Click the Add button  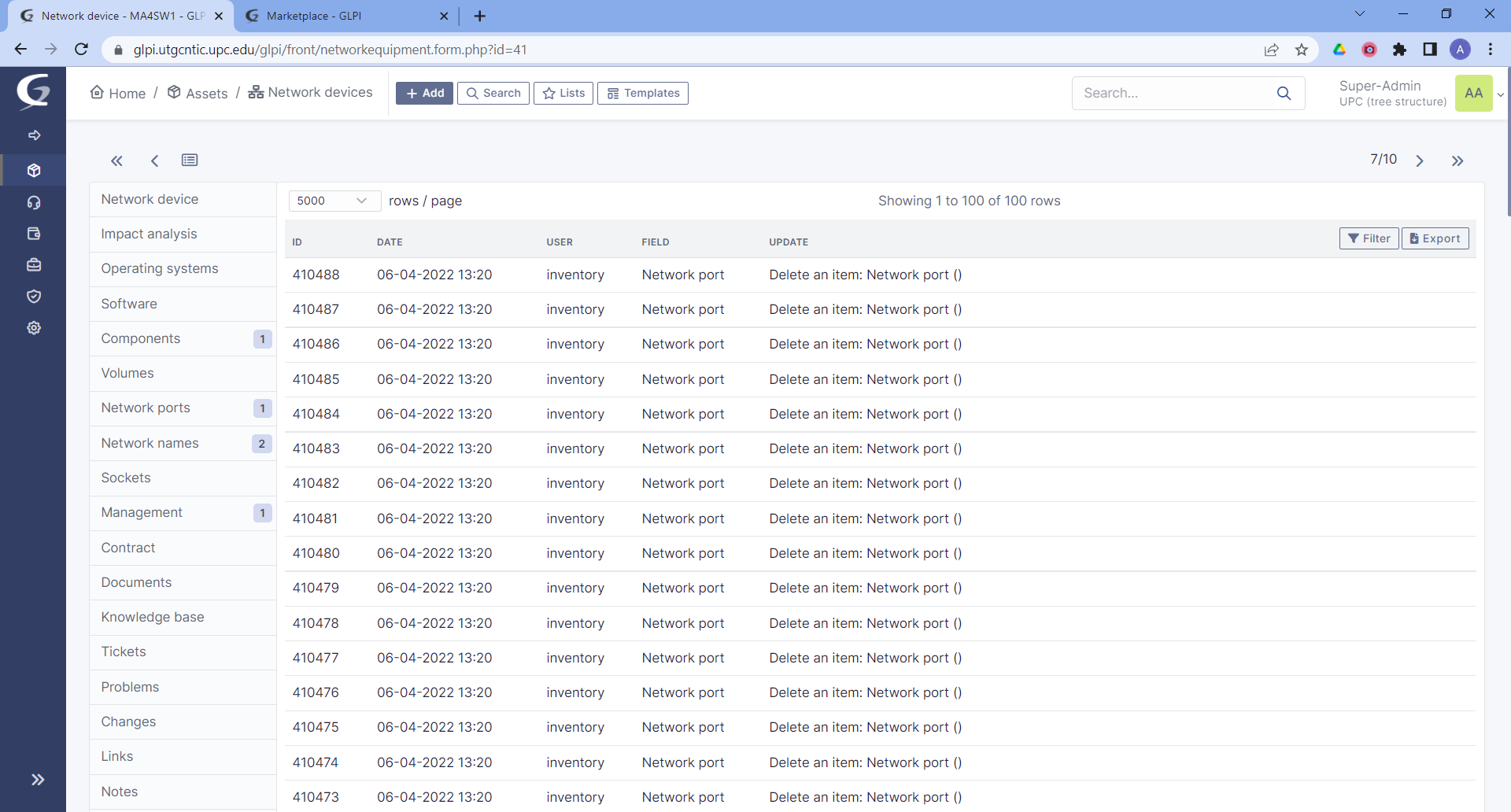pyautogui.click(x=424, y=93)
